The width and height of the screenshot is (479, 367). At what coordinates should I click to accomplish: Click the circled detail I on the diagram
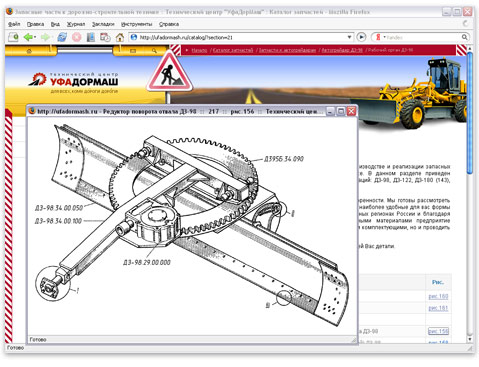53,284
